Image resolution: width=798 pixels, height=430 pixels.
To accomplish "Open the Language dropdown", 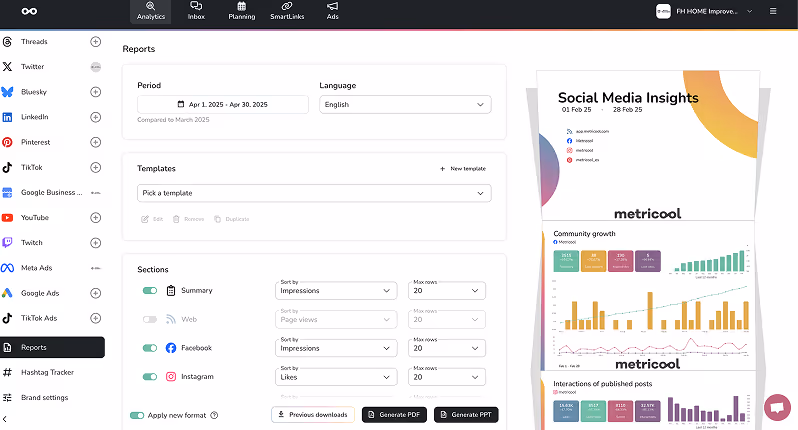I will point(405,104).
